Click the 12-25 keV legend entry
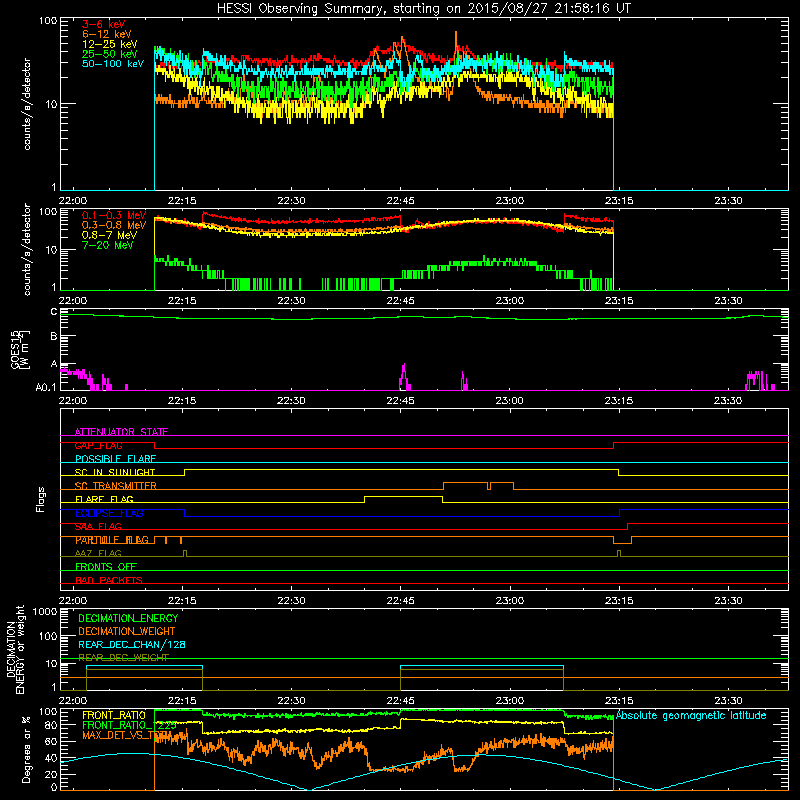The height and width of the screenshot is (800, 800). [109, 44]
